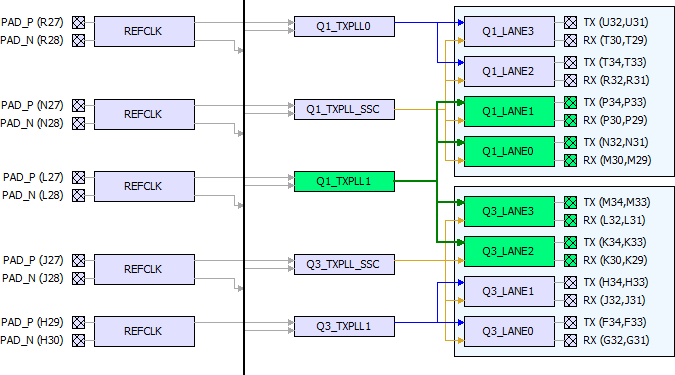Click the RX (T30,T29) pad icon

(570, 40)
